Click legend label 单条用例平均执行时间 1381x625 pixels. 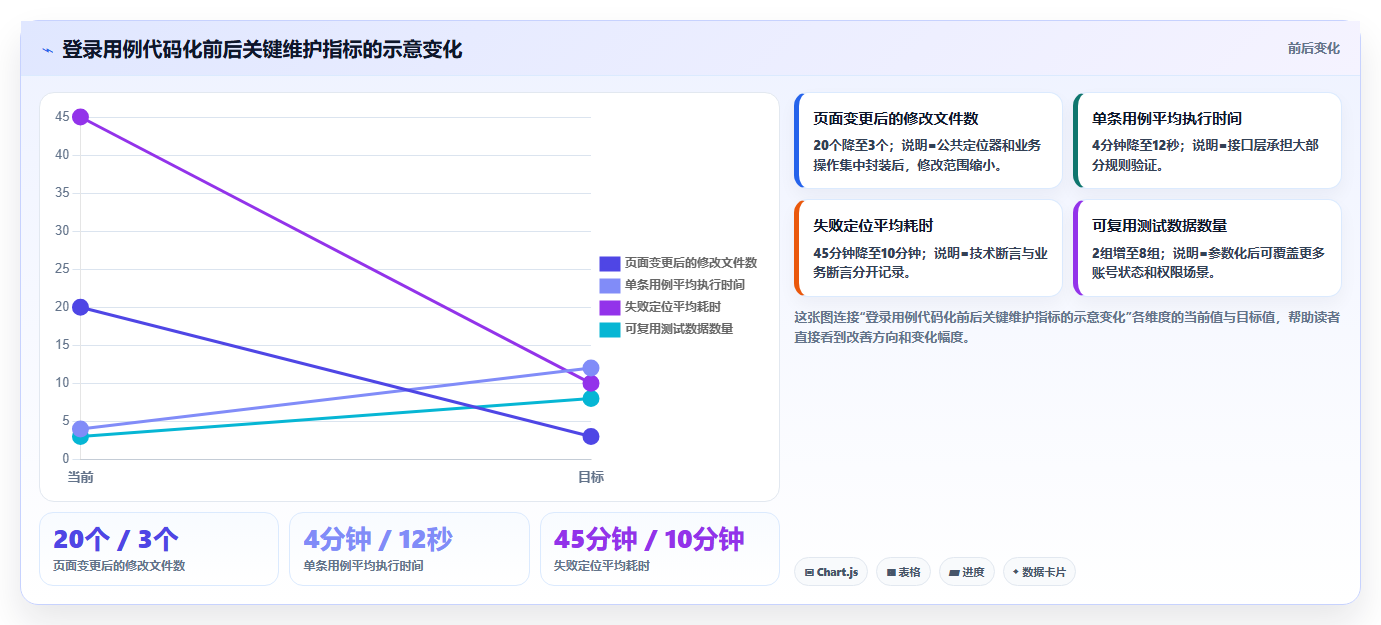pyautogui.click(x=685, y=285)
